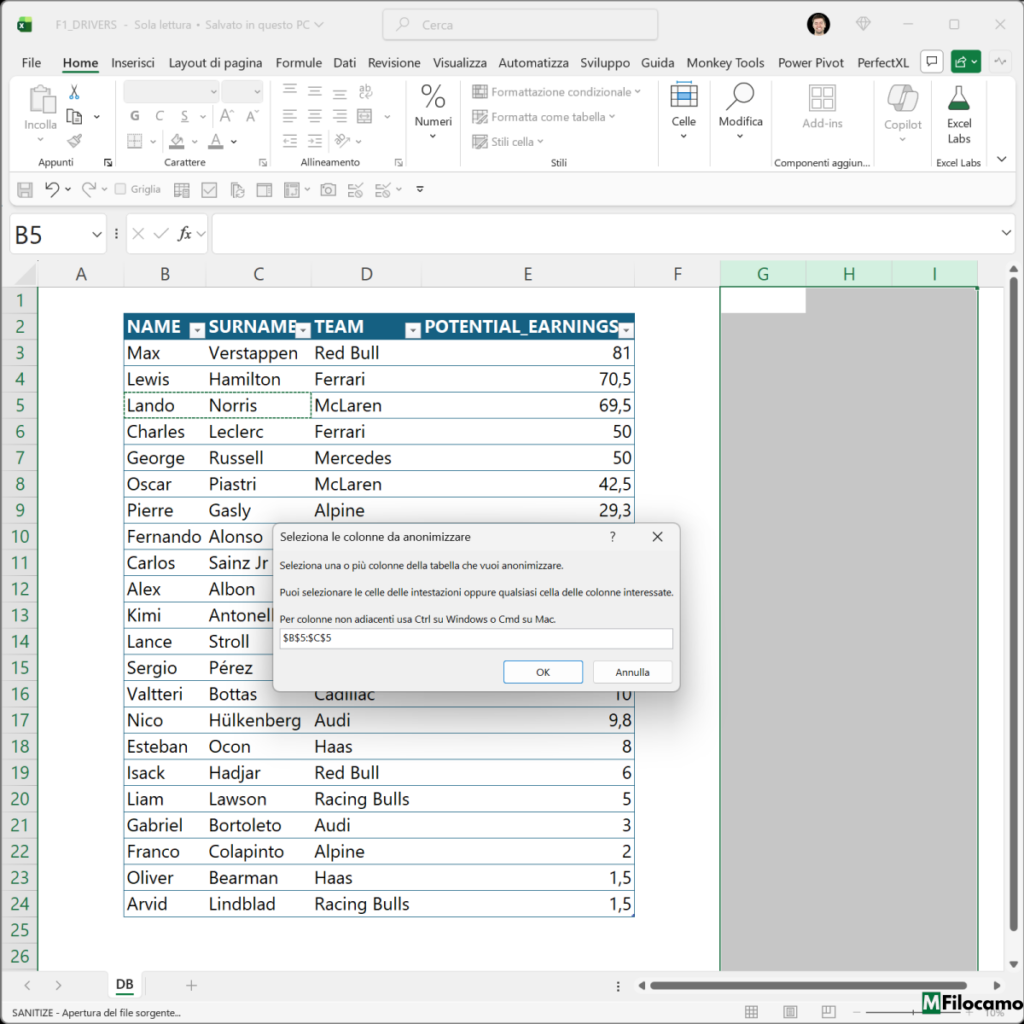Click the Redo arrow icon

pyautogui.click(x=89, y=189)
